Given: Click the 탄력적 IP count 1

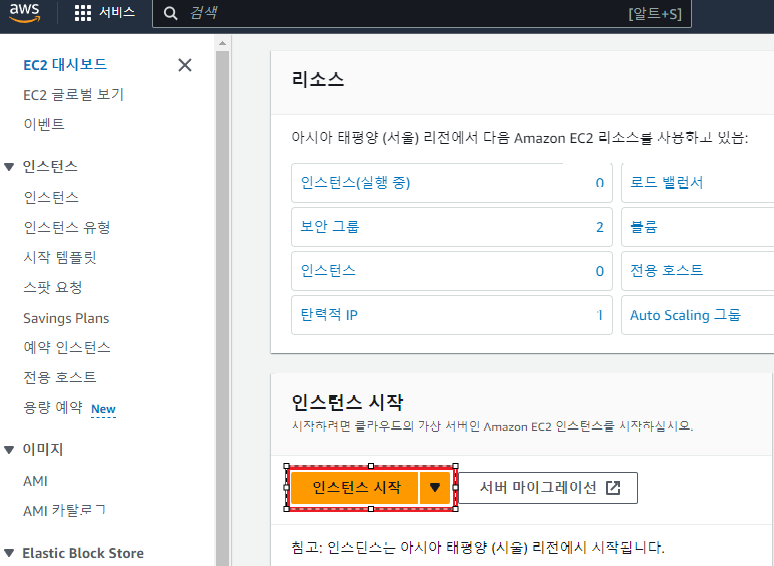Looking at the screenshot, I should pos(600,315).
